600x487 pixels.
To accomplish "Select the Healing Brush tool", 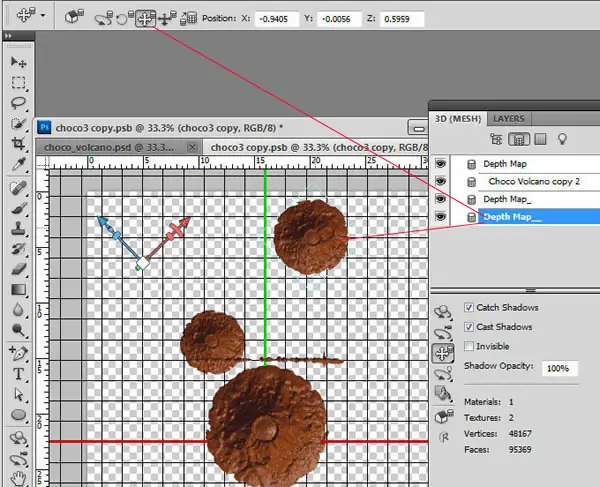I will click(x=18, y=188).
